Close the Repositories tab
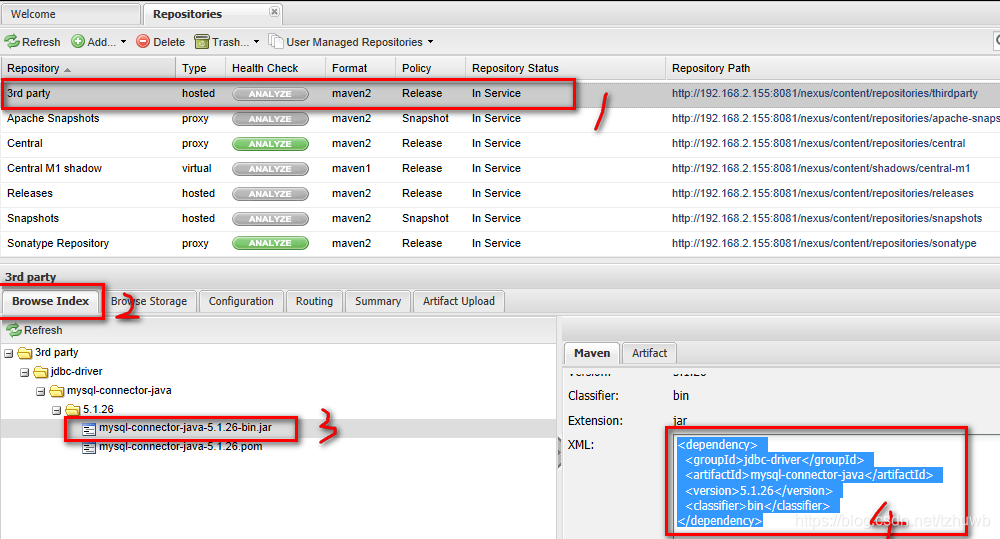Image resolution: width=1000 pixels, height=539 pixels. (x=274, y=11)
